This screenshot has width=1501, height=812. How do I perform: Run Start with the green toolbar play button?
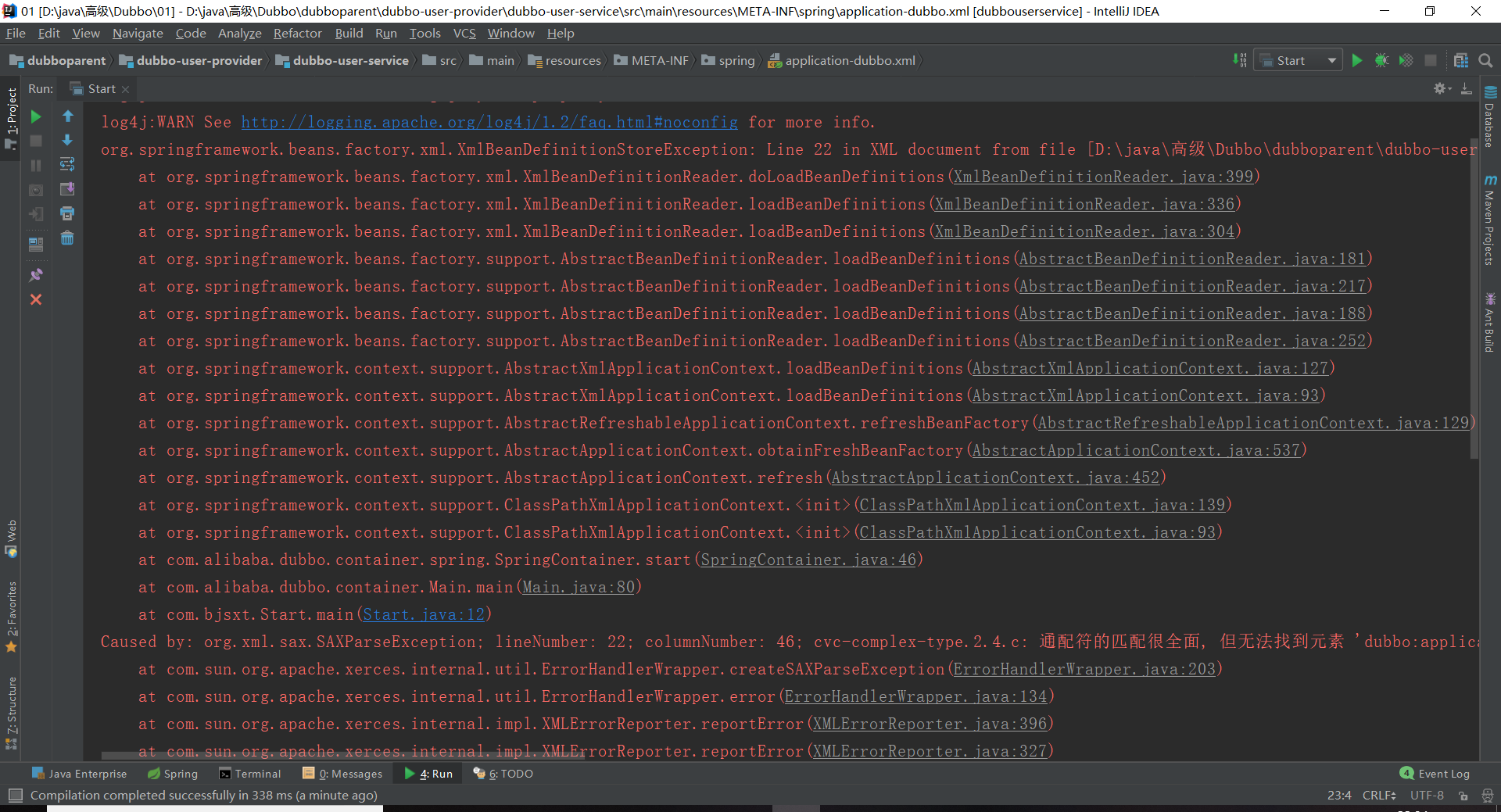point(1357,60)
